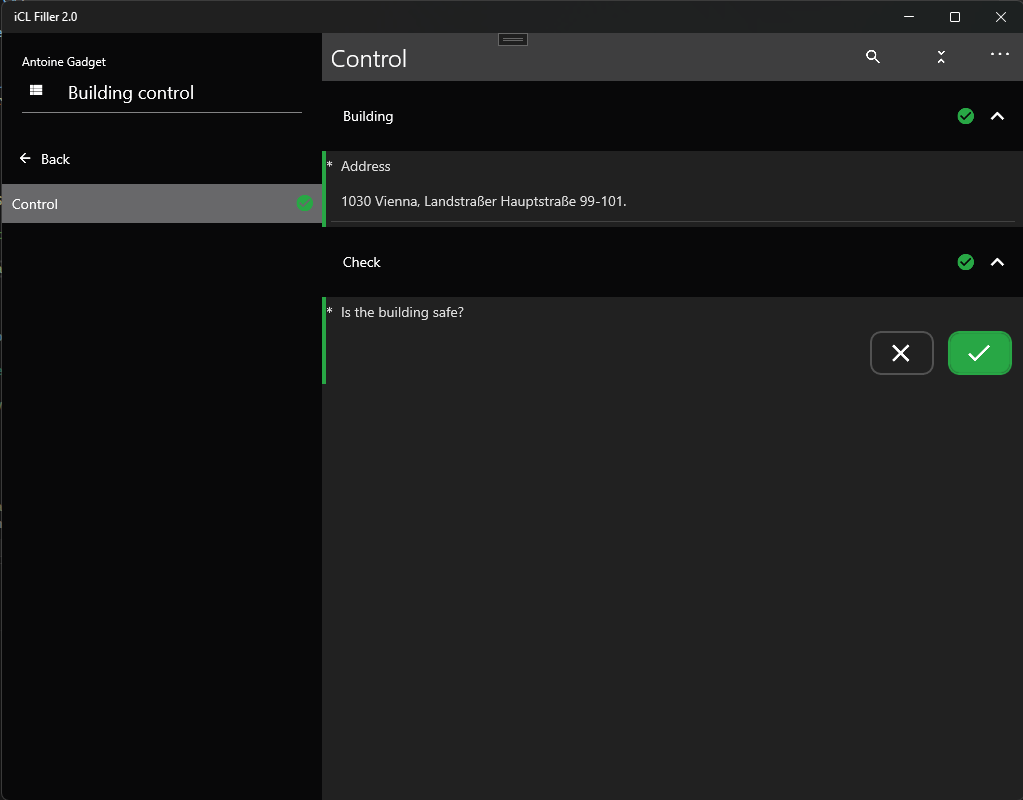Answer No with the X button
Screen dimensions: 1023x800
[x=902, y=353]
